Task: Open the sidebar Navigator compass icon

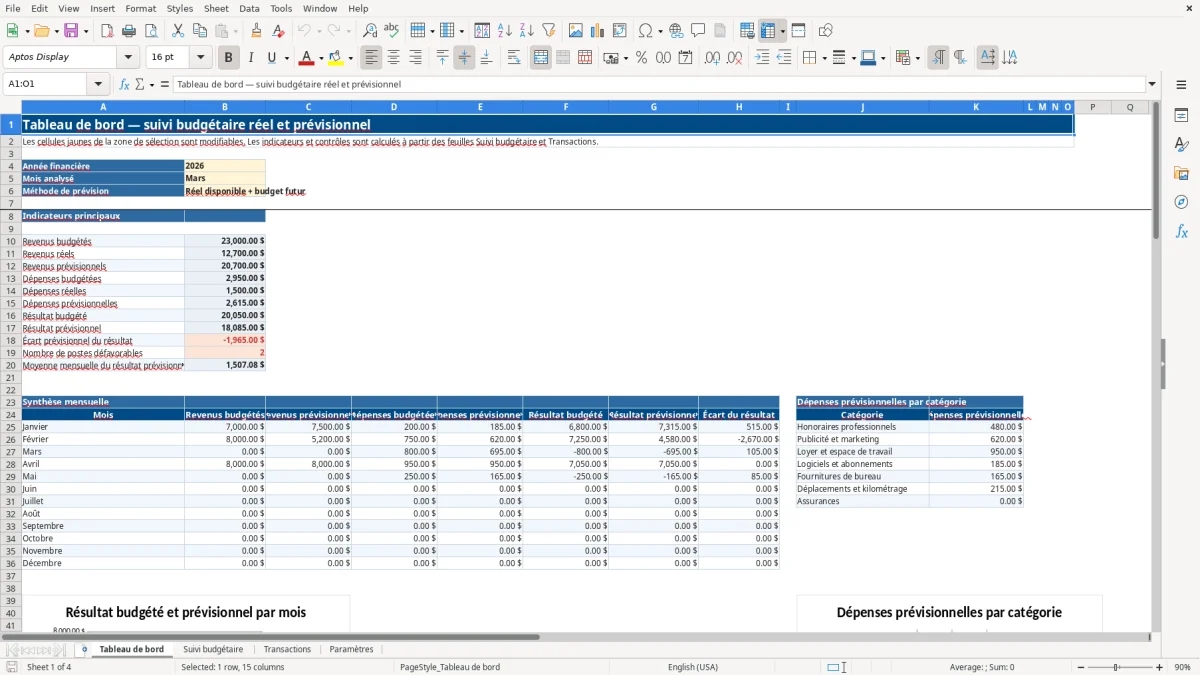Action: click(x=1181, y=202)
